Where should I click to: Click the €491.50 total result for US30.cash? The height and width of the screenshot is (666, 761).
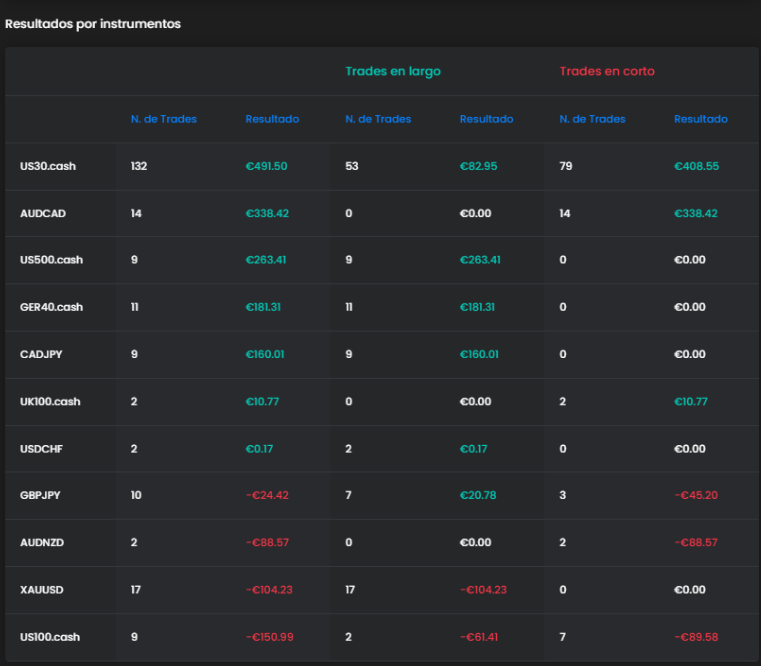point(266,166)
